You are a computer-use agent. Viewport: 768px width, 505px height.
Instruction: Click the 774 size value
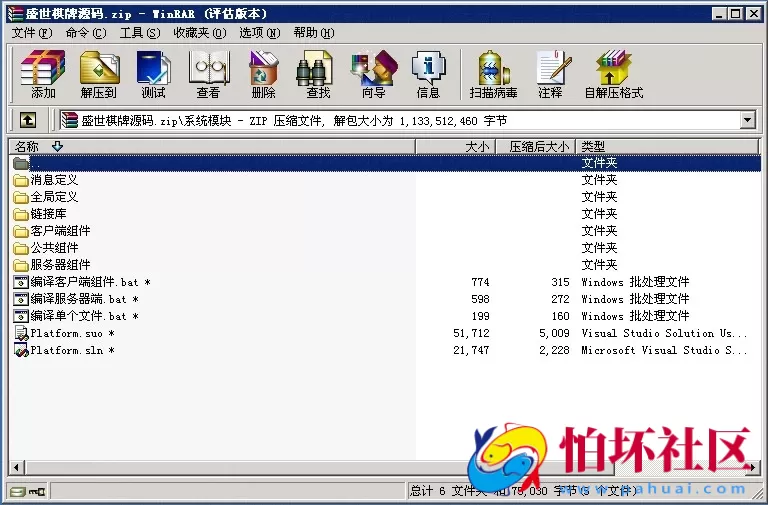480,282
